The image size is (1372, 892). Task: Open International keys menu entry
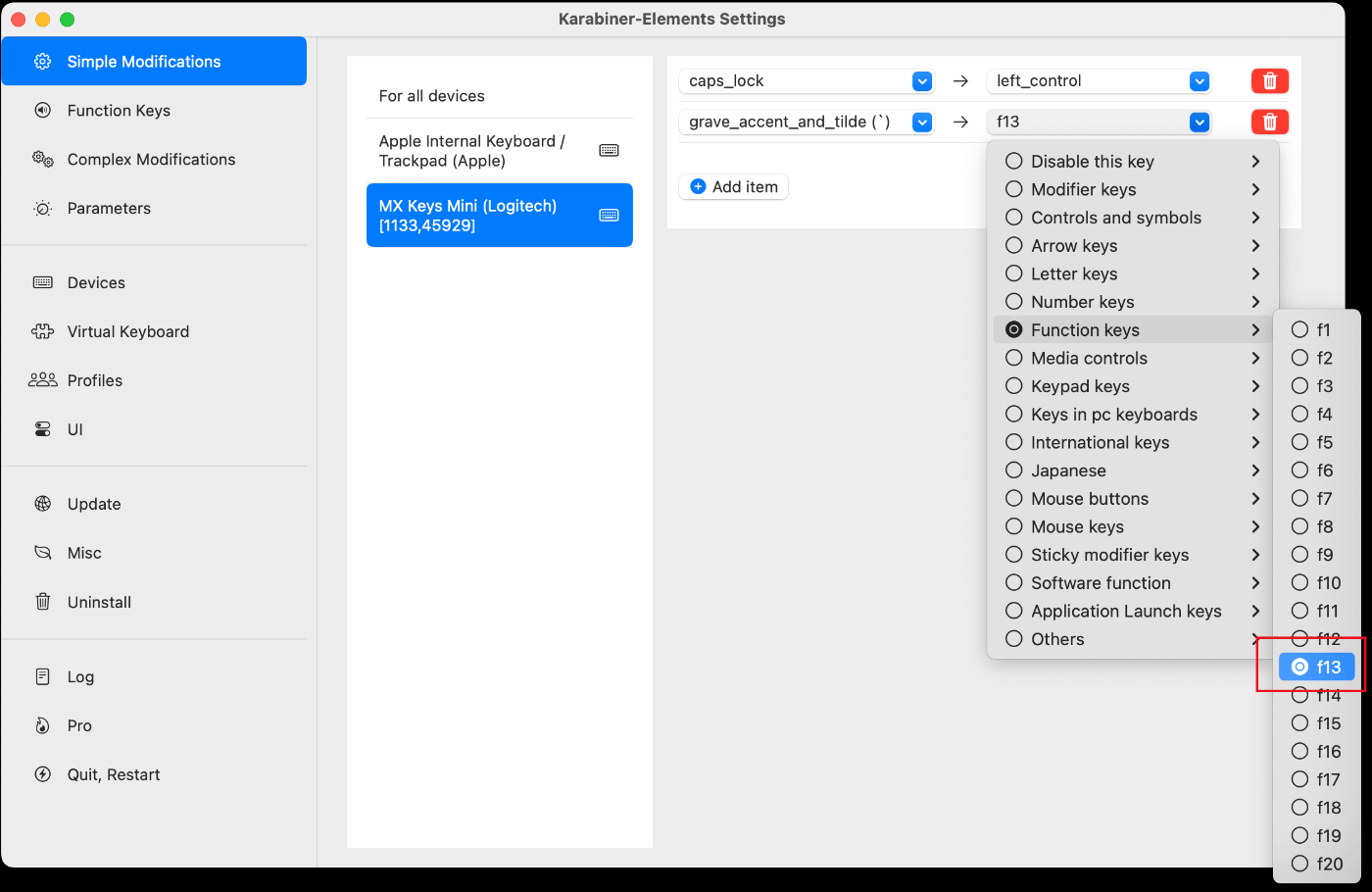pyautogui.click(x=1132, y=442)
